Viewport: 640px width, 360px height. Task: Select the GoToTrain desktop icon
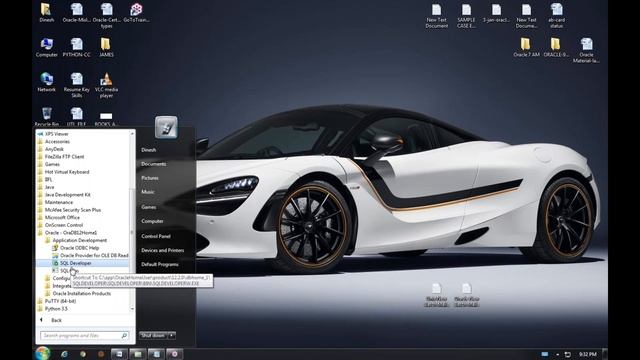pyautogui.click(x=136, y=12)
